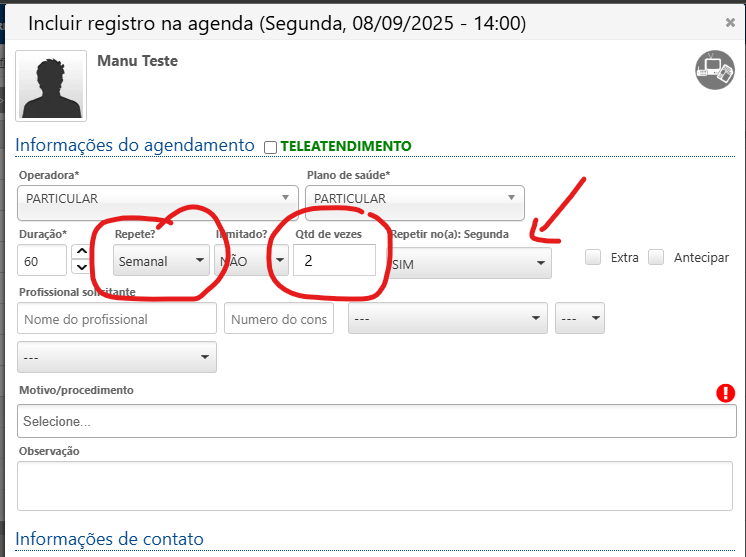Click Manu Teste profile photo

coord(51,86)
